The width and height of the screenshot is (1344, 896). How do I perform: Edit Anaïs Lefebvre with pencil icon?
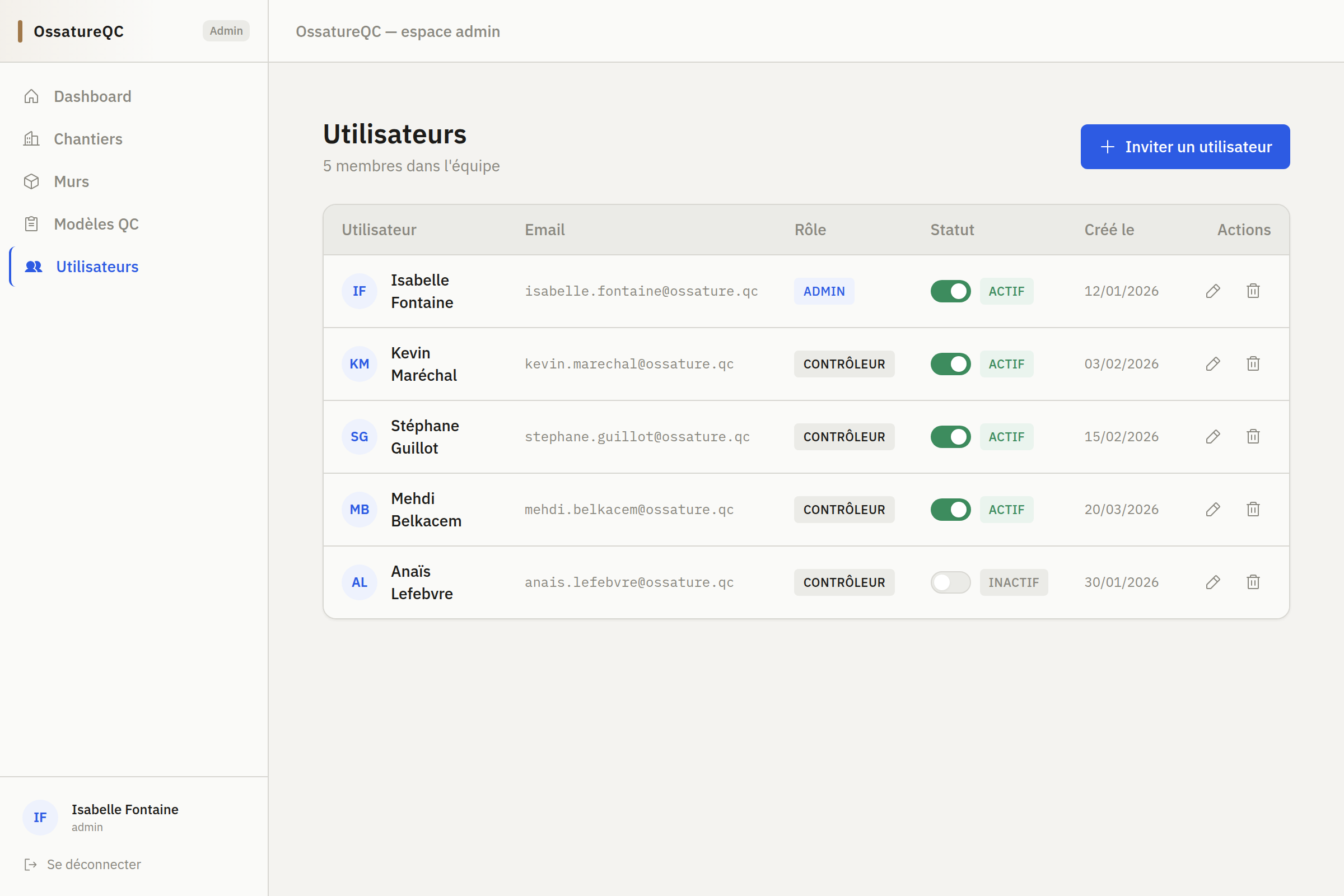click(1212, 582)
